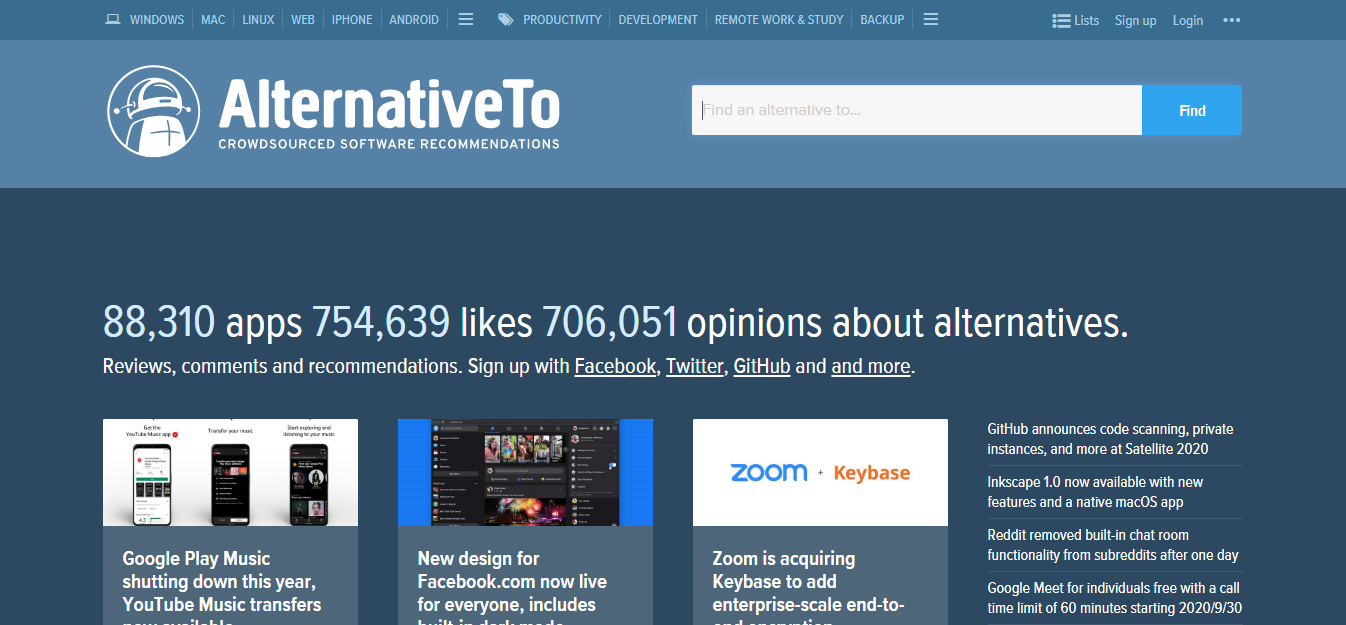Image resolution: width=1346 pixels, height=625 pixels.
Task: Sign up with the Facebook link
Action: point(615,366)
